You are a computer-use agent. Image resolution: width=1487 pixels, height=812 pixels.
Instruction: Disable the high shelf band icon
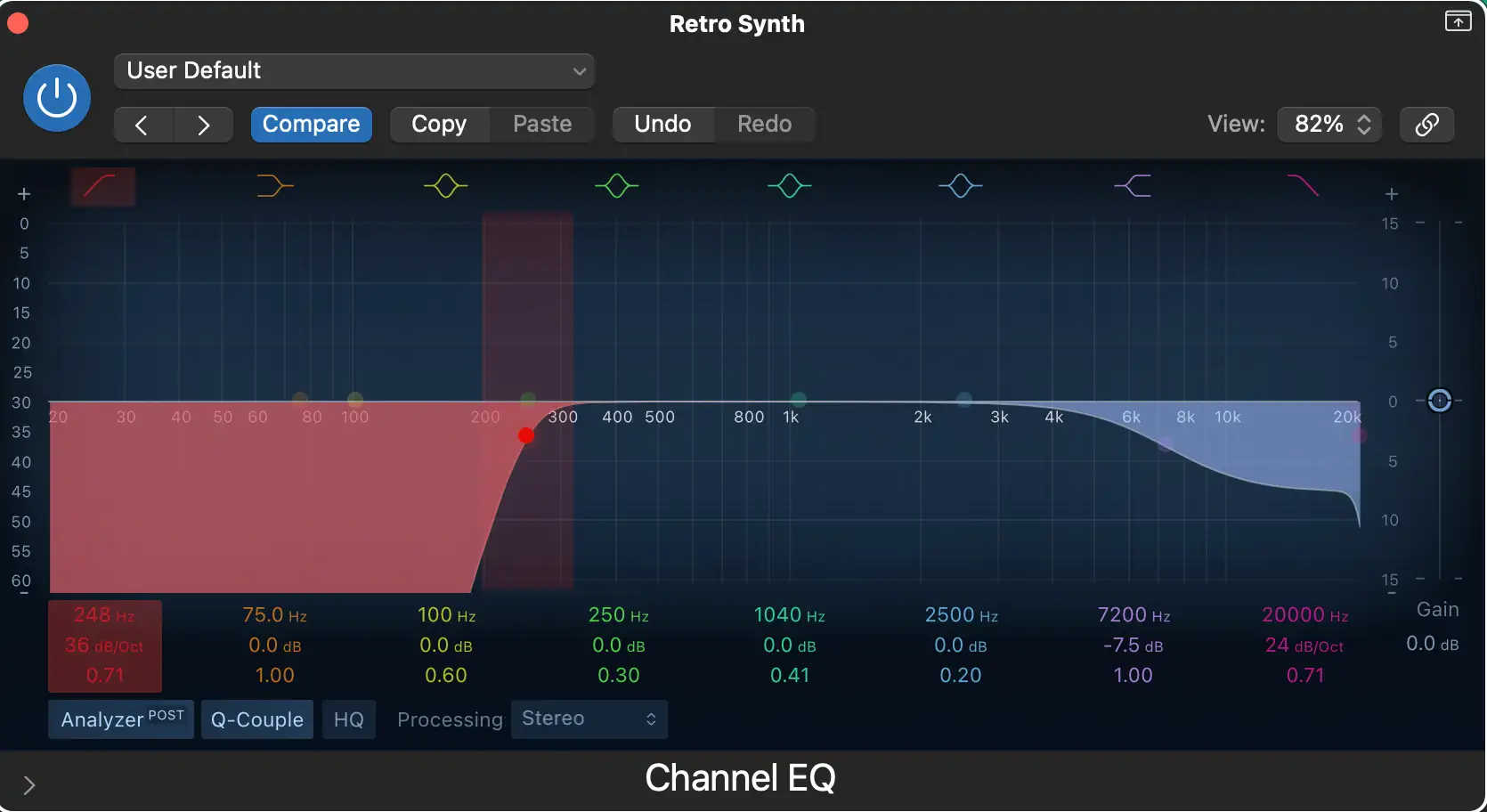(1133, 186)
